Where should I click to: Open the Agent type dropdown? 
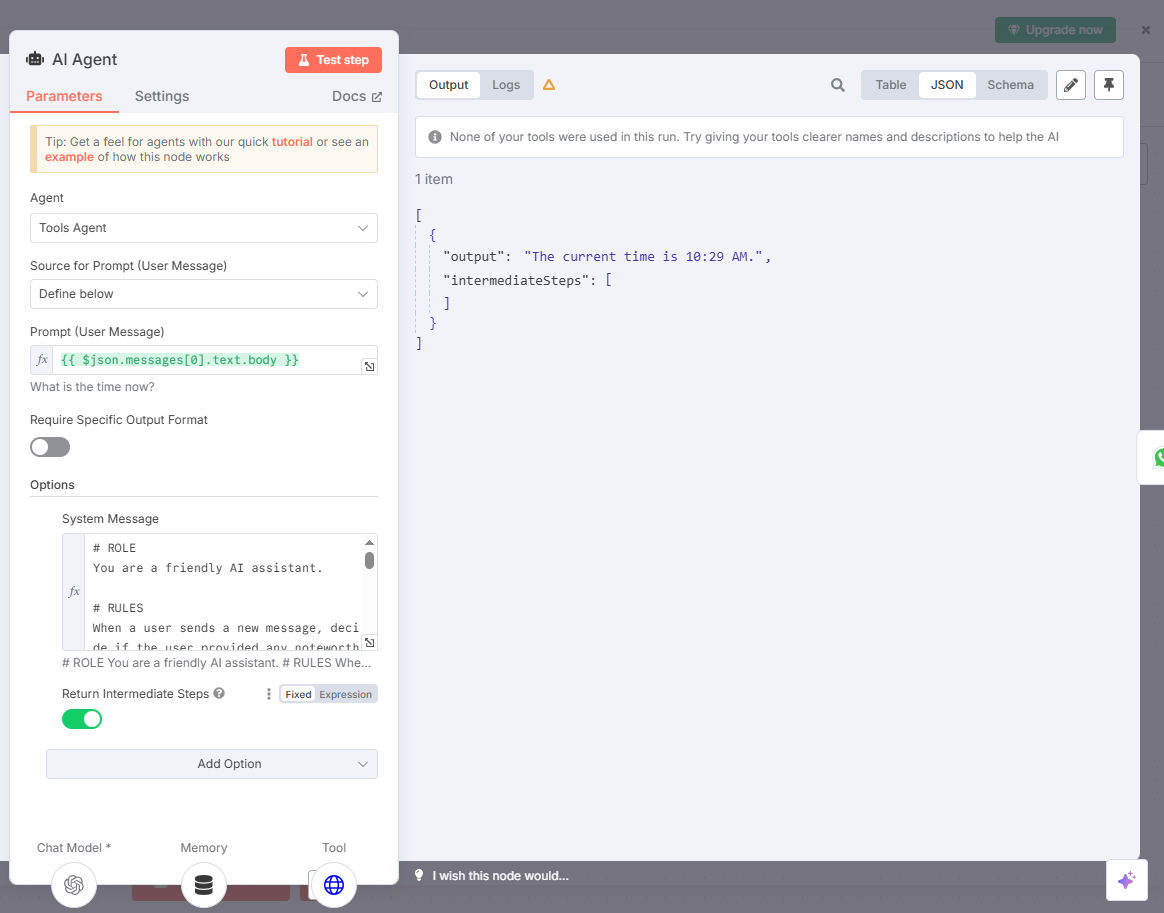[204, 228]
